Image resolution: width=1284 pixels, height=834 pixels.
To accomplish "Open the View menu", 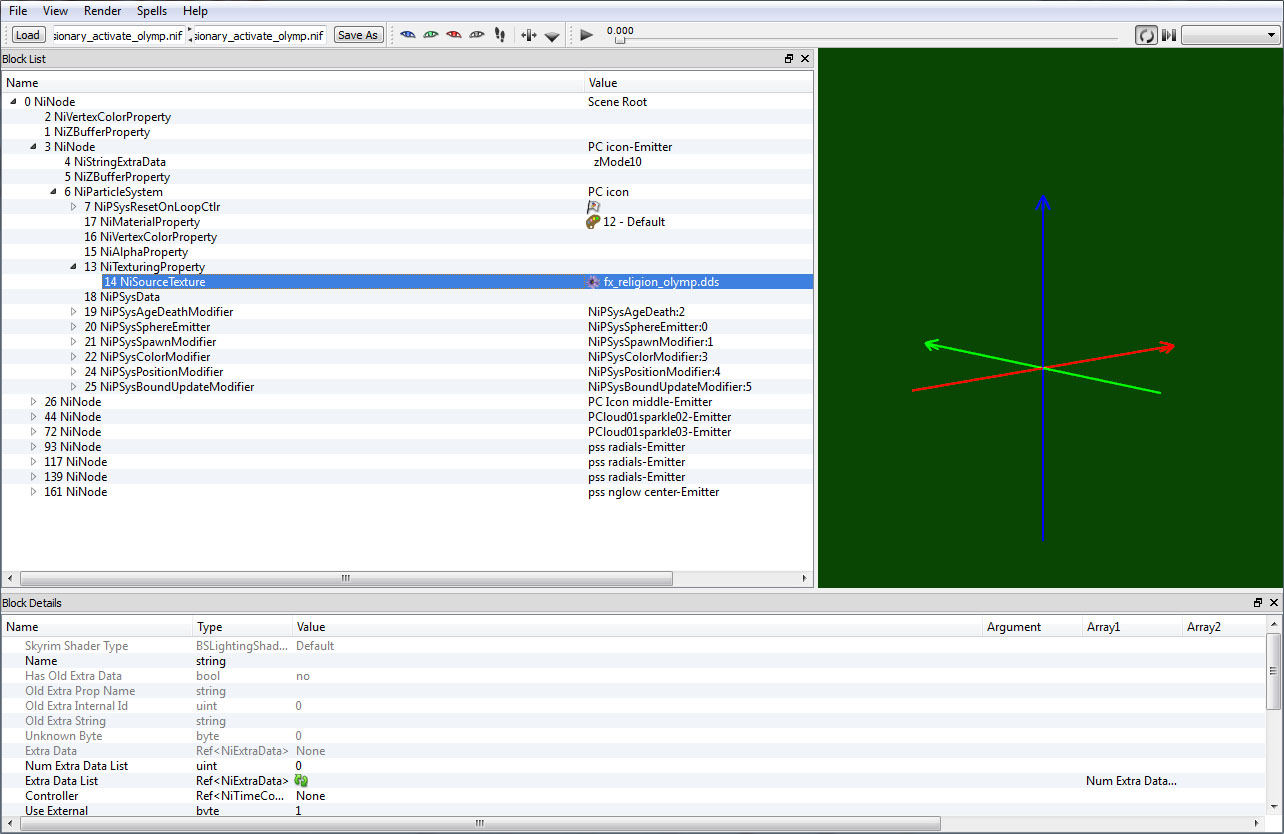I will [x=56, y=11].
